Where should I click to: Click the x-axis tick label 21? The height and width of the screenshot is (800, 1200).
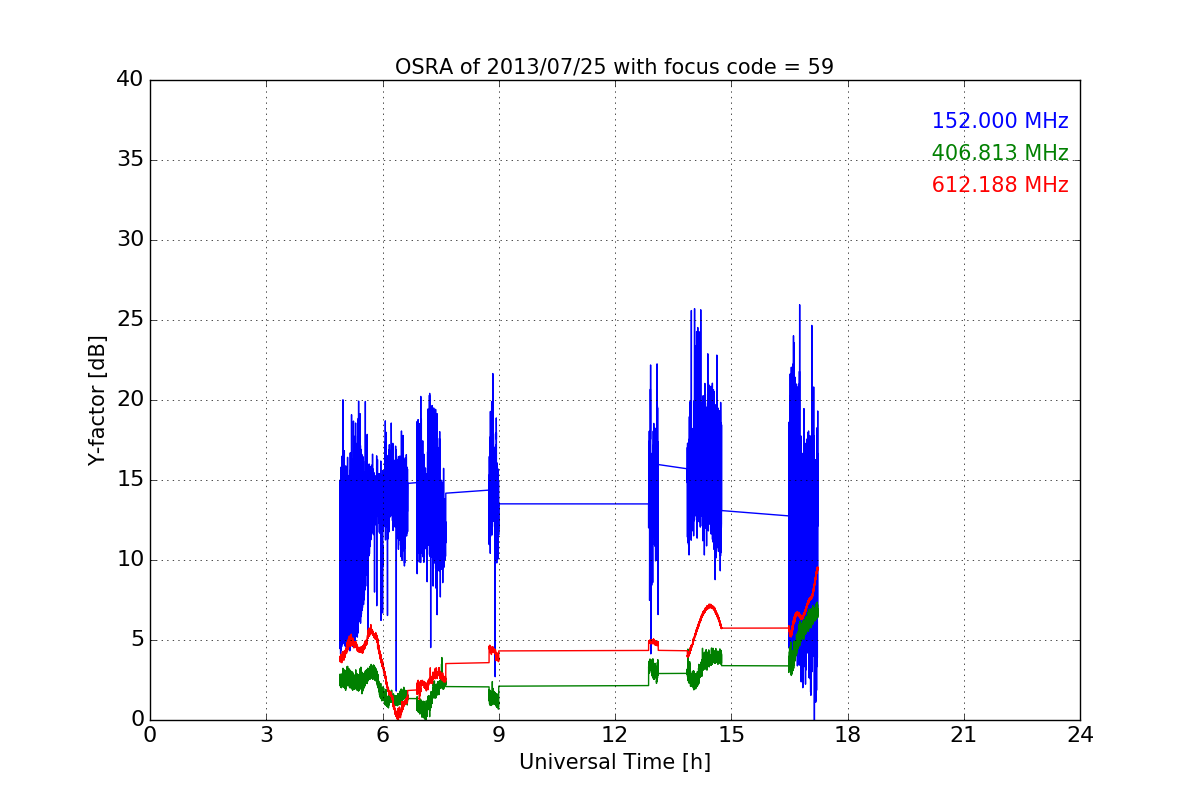point(963,735)
